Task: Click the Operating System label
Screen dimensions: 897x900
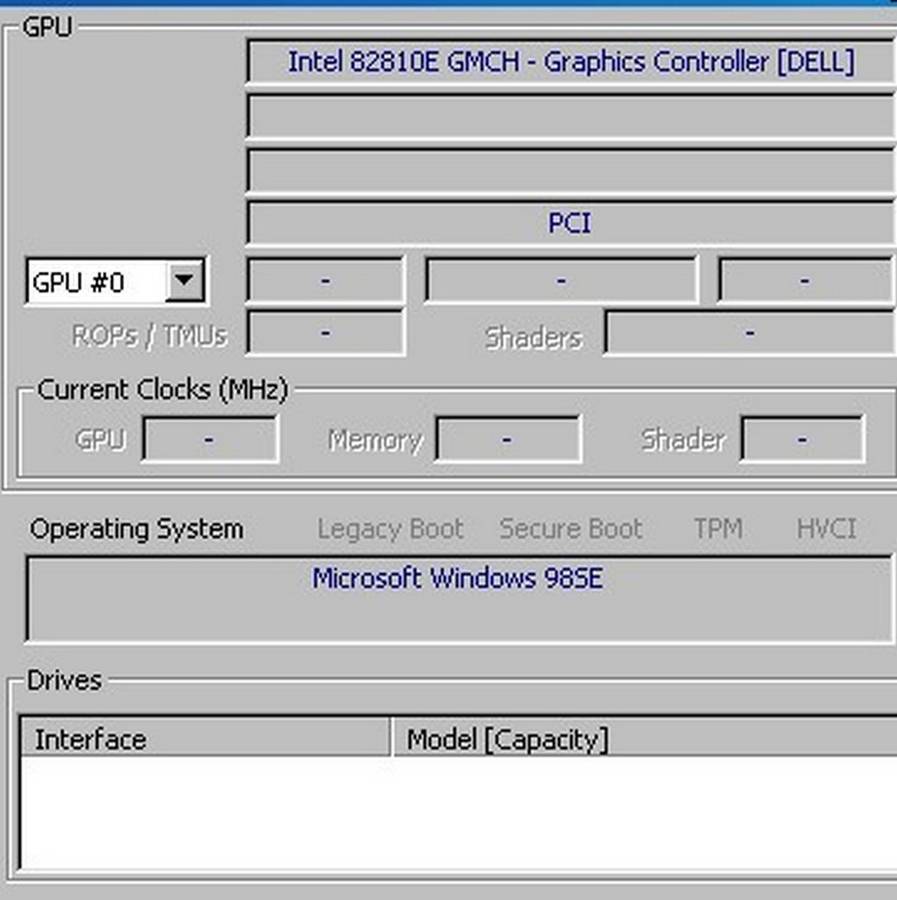Action: click(135, 529)
